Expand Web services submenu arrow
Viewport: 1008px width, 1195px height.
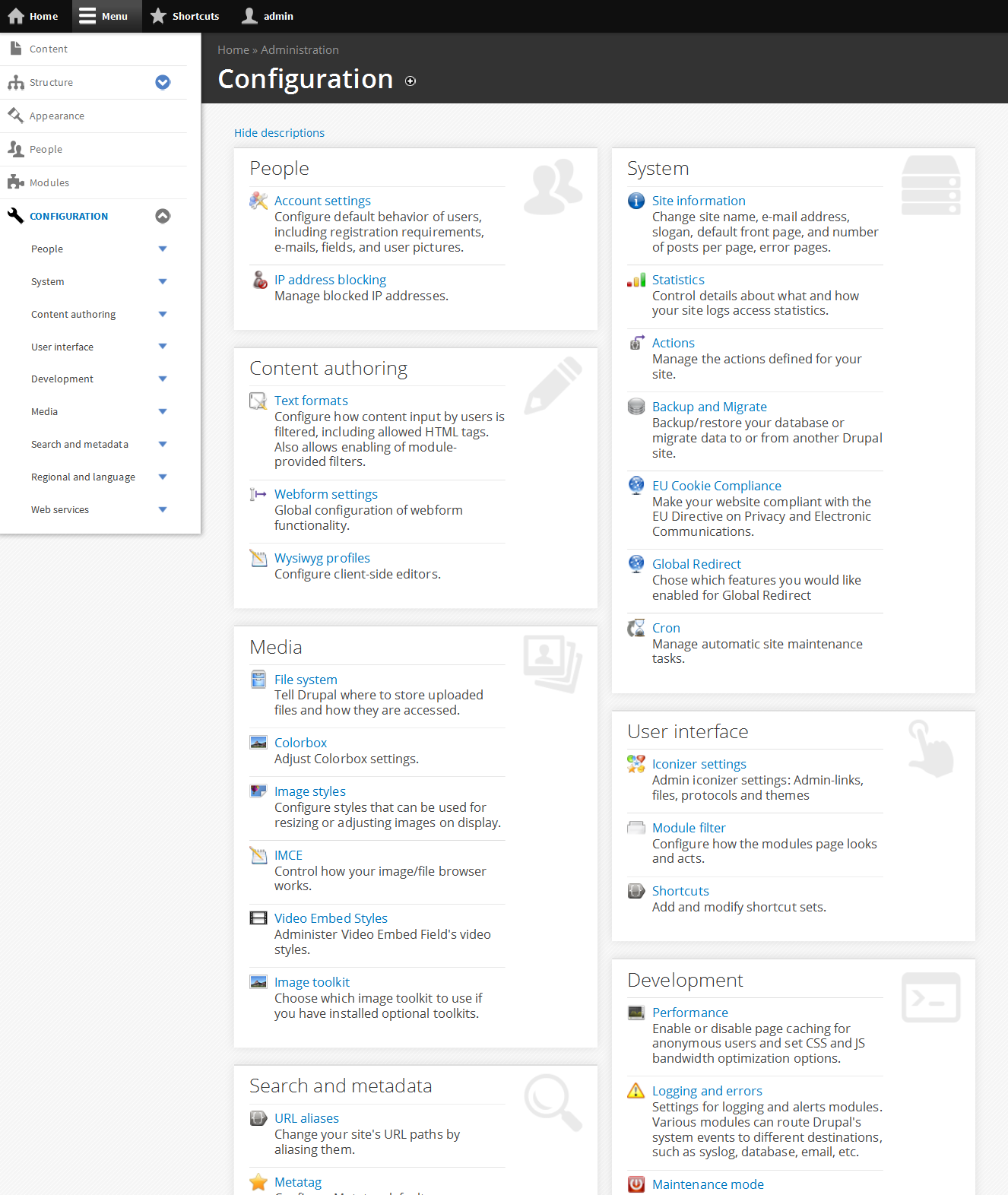pyautogui.click(x=163, y=509)
